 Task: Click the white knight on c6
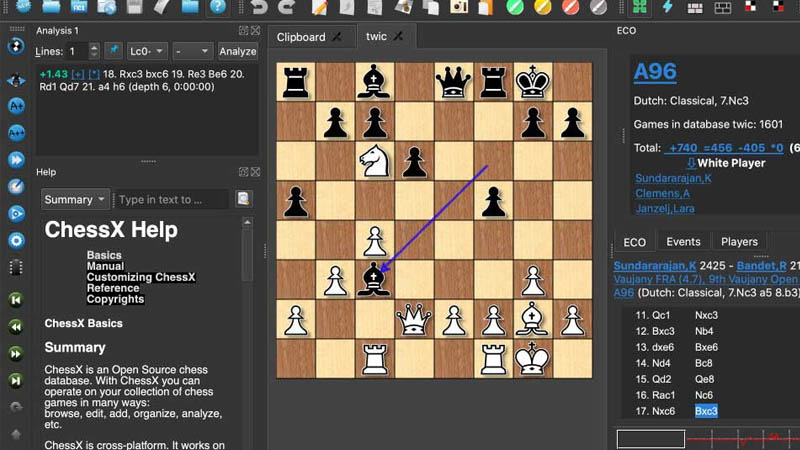(x=374, y=161)
